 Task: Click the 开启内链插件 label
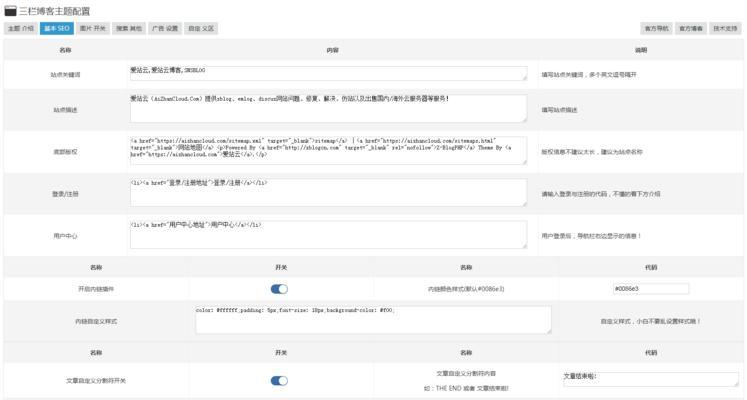[96, 289]
